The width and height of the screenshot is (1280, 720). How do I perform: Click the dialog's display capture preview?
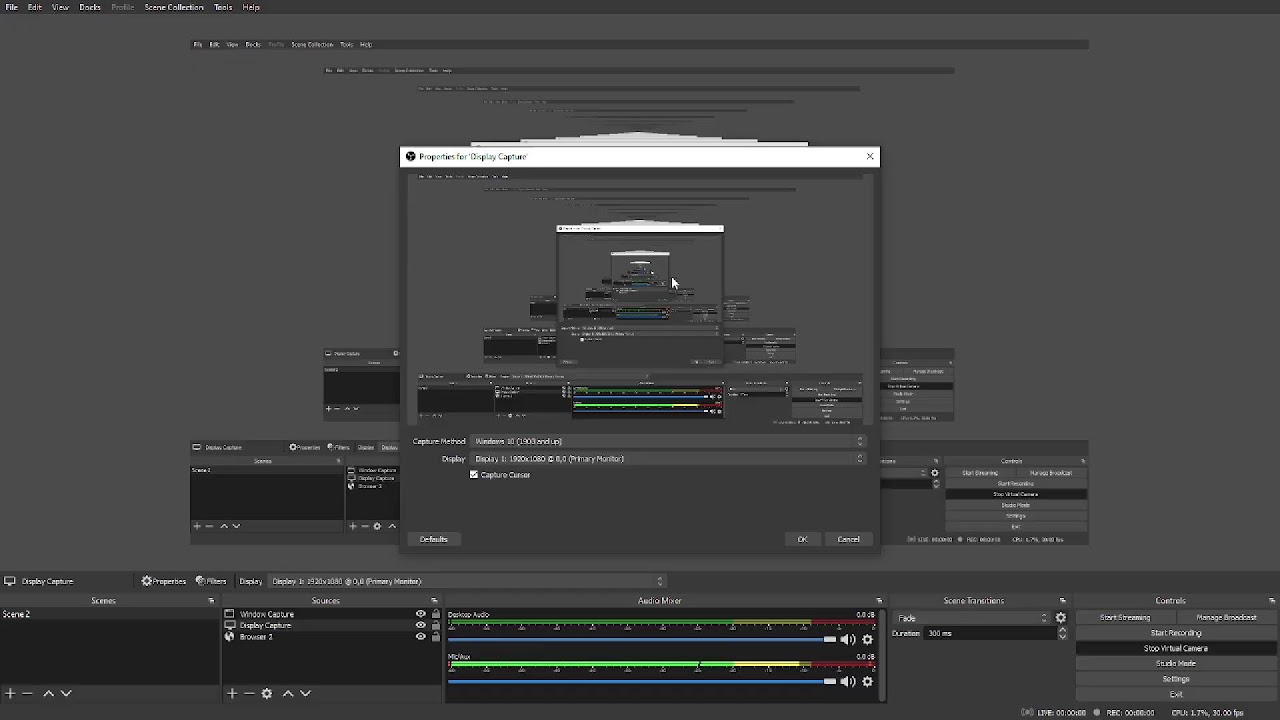click(640, 299)
